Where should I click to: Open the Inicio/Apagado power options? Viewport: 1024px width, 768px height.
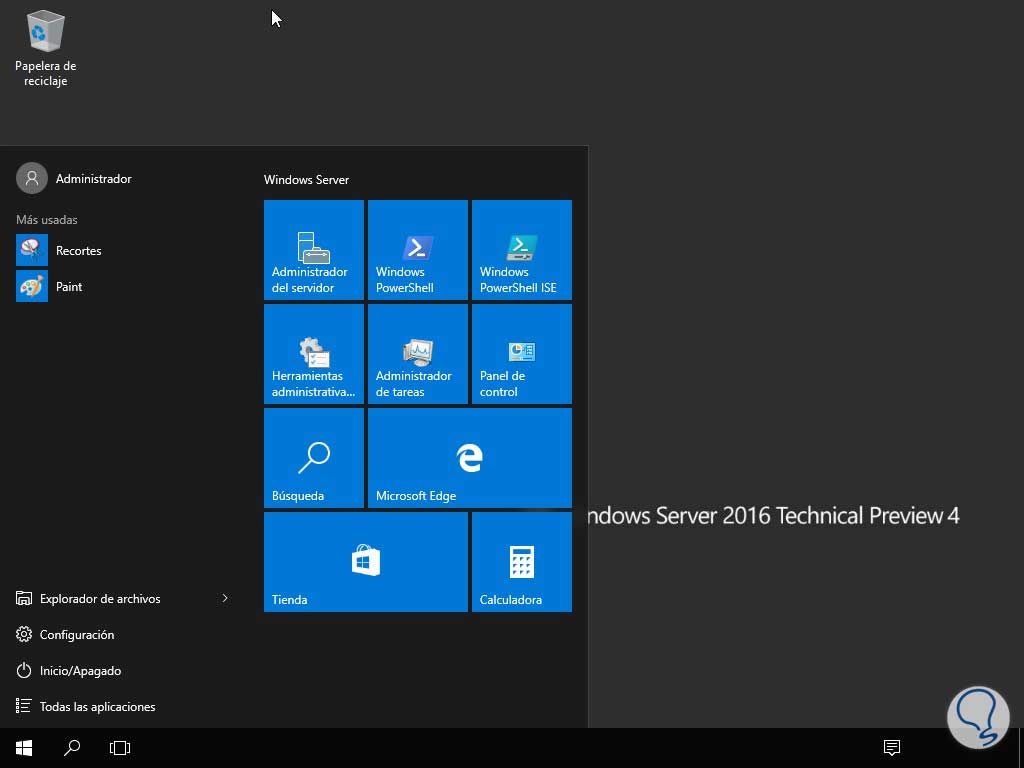pos(80,670)
